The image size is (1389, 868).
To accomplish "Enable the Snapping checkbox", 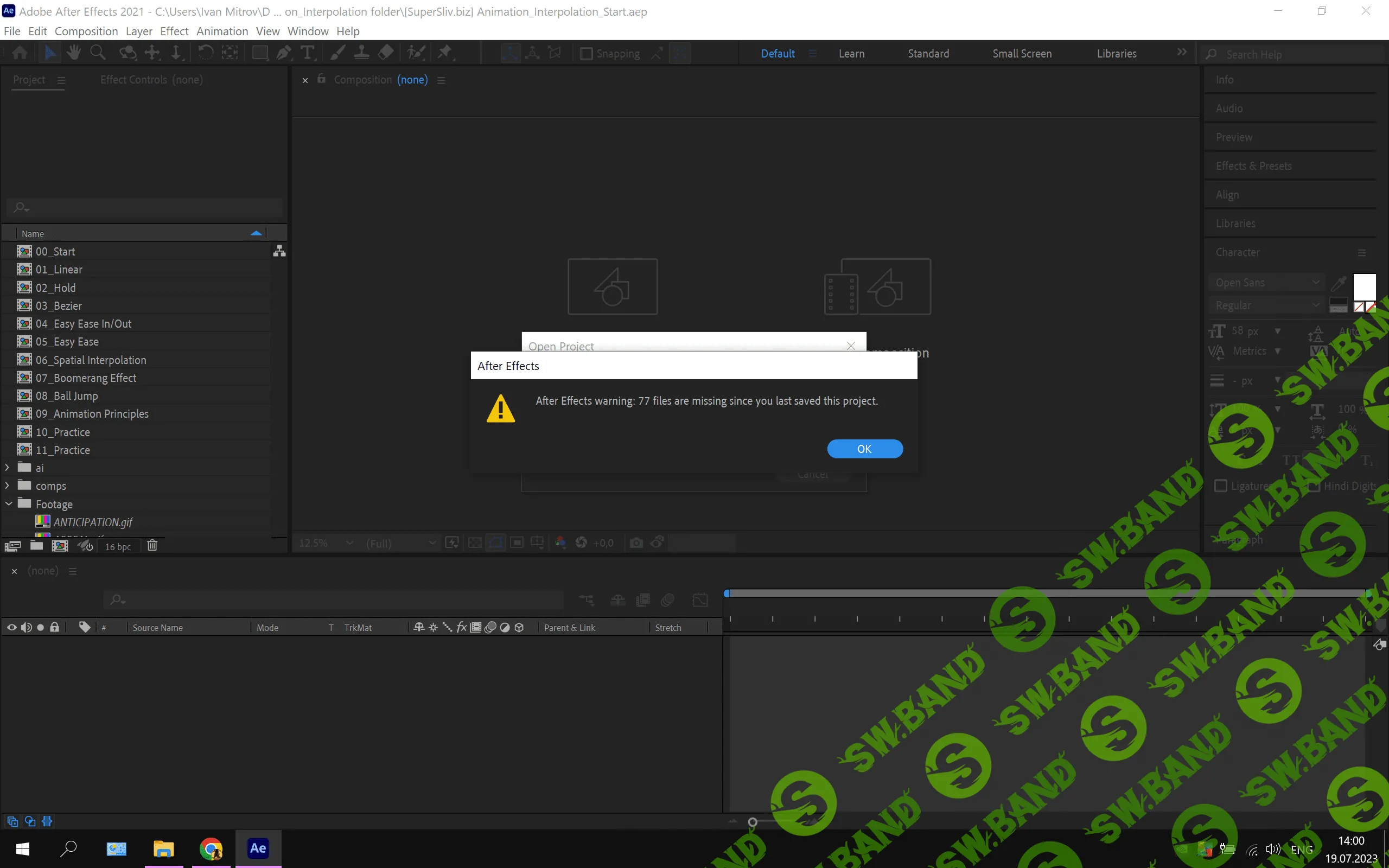I will coord(586,54).
